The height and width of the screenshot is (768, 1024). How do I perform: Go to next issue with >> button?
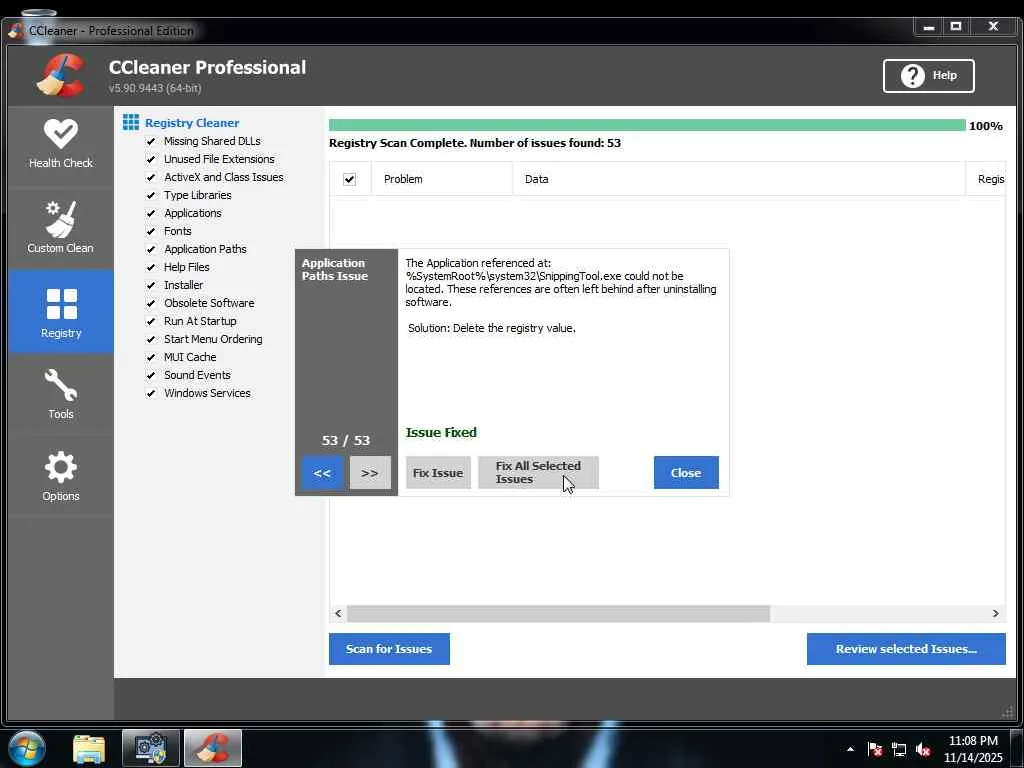[x=370, y=473]
